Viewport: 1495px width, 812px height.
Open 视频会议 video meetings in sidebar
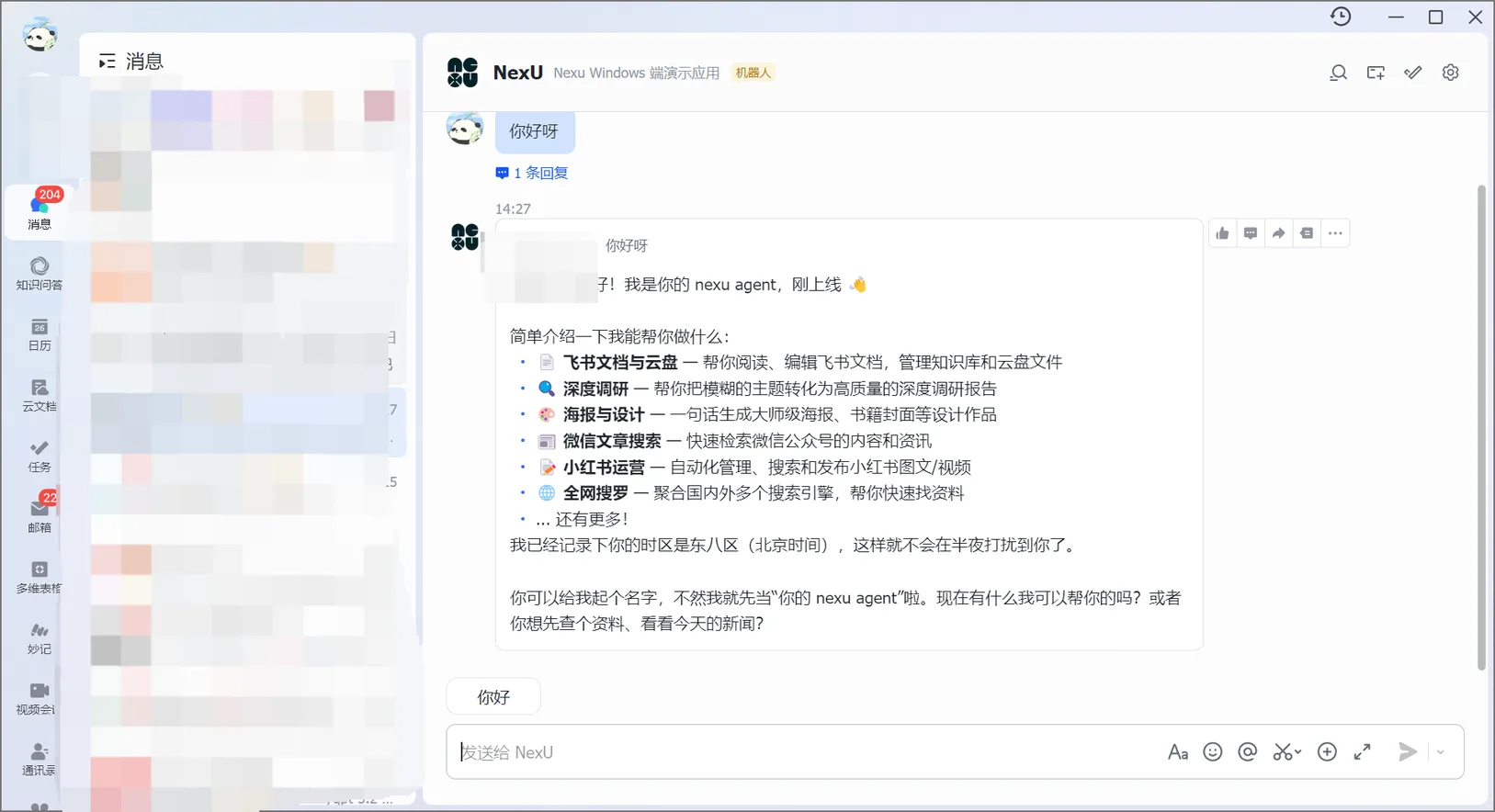40,698
